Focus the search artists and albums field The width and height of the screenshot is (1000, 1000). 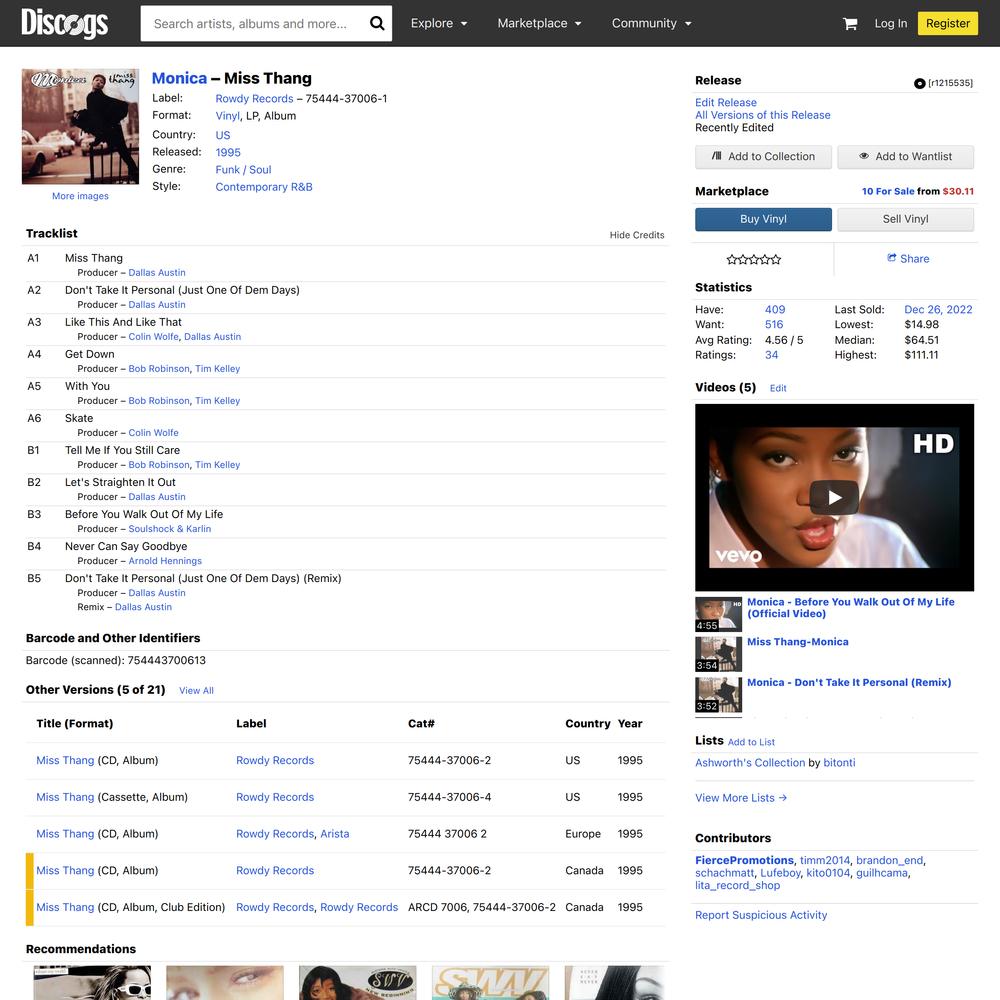(x=255, y=24)
